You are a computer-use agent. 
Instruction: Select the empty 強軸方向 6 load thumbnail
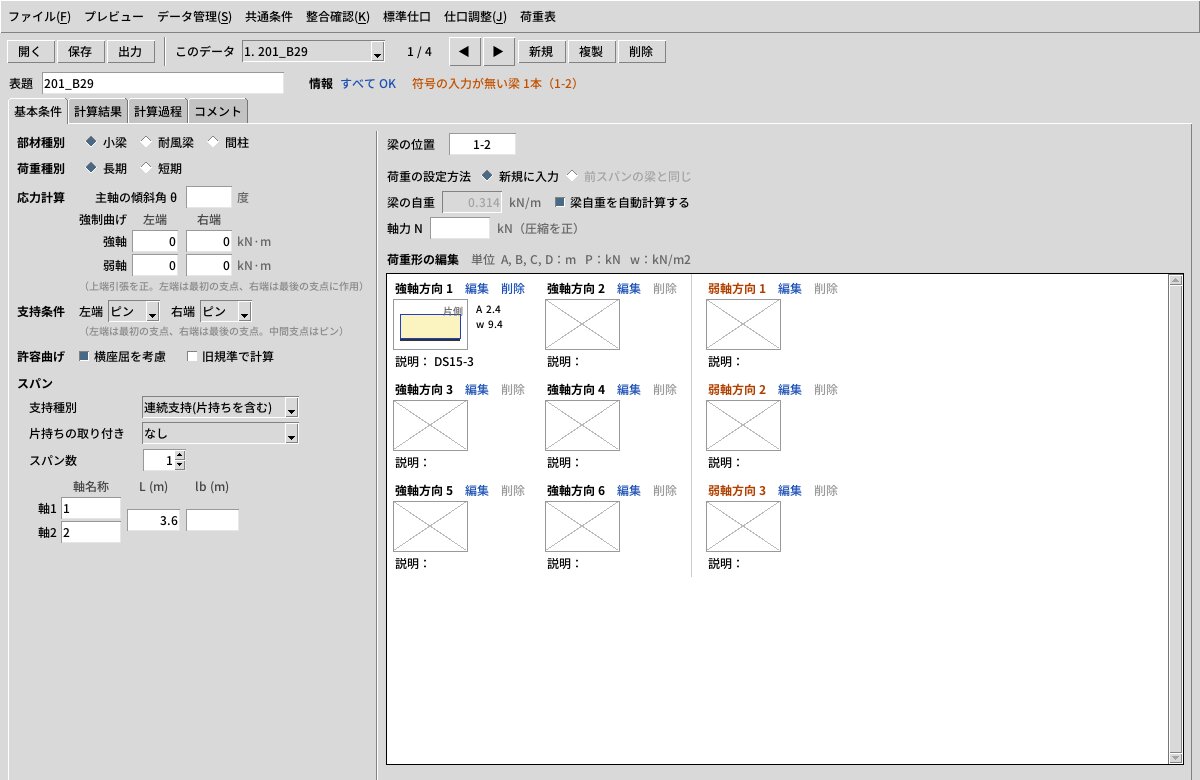582,526
